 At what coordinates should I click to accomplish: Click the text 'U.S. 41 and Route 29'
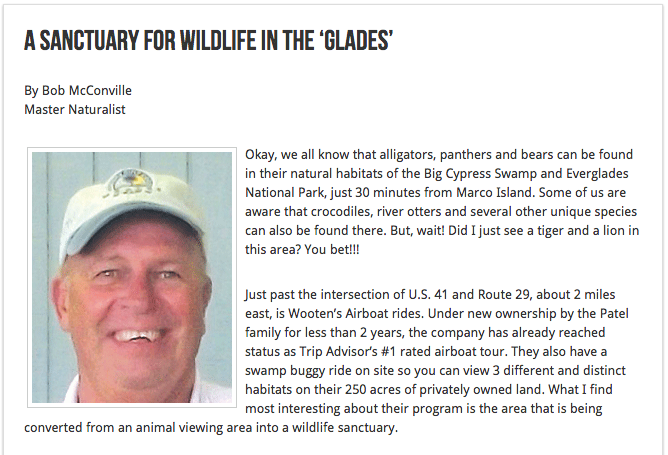click(x=470, y=295)
